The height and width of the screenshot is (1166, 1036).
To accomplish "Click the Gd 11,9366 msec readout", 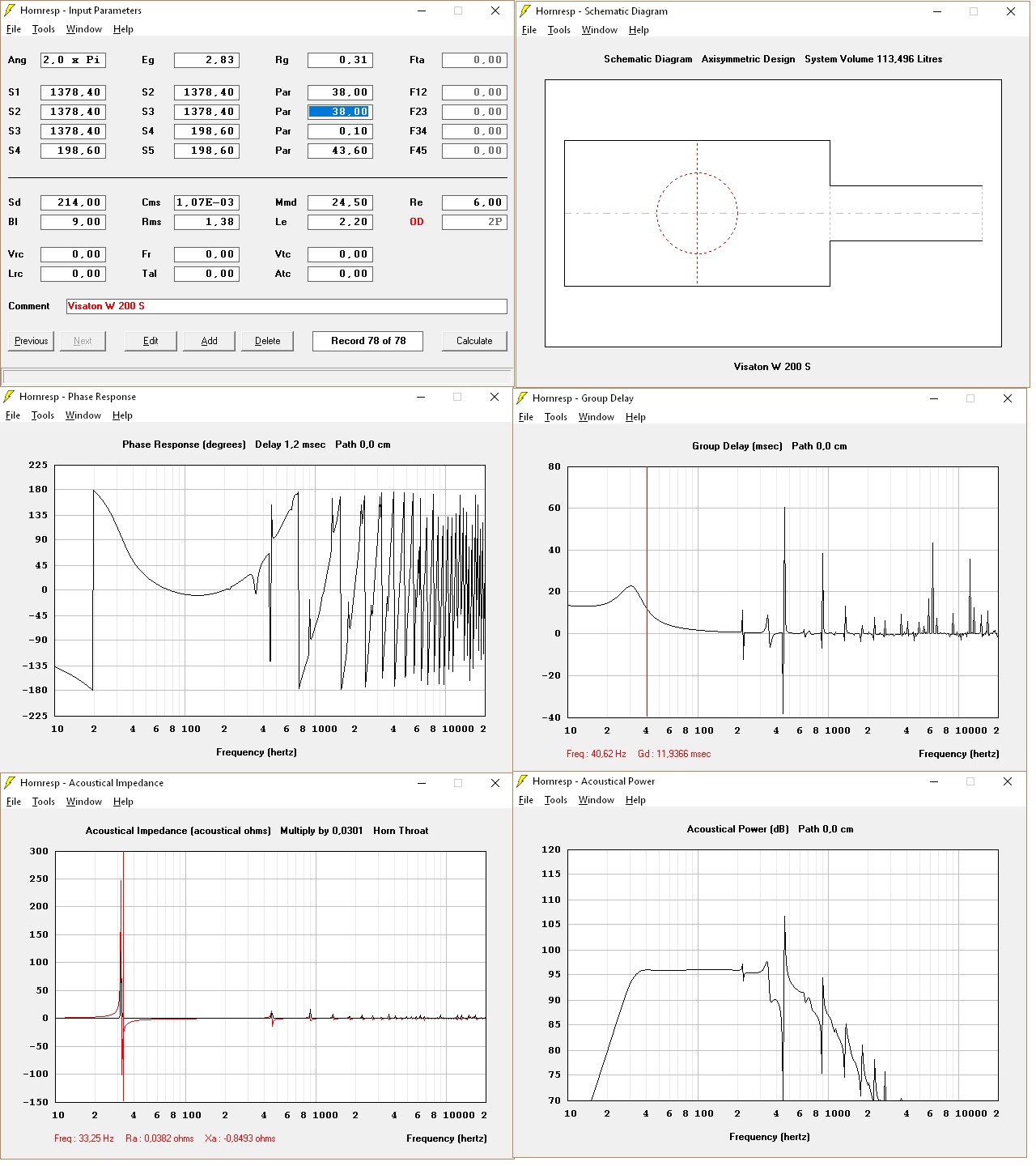I will [674, 754].
